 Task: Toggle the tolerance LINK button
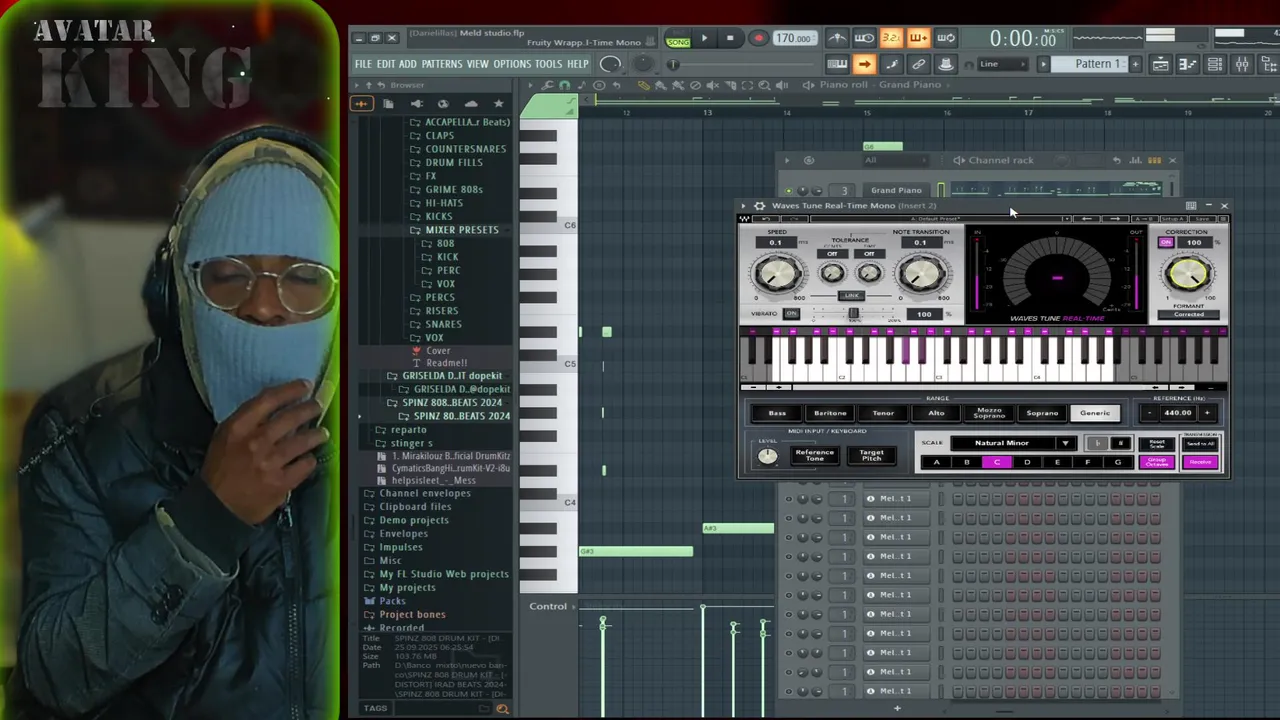point(851,296)
